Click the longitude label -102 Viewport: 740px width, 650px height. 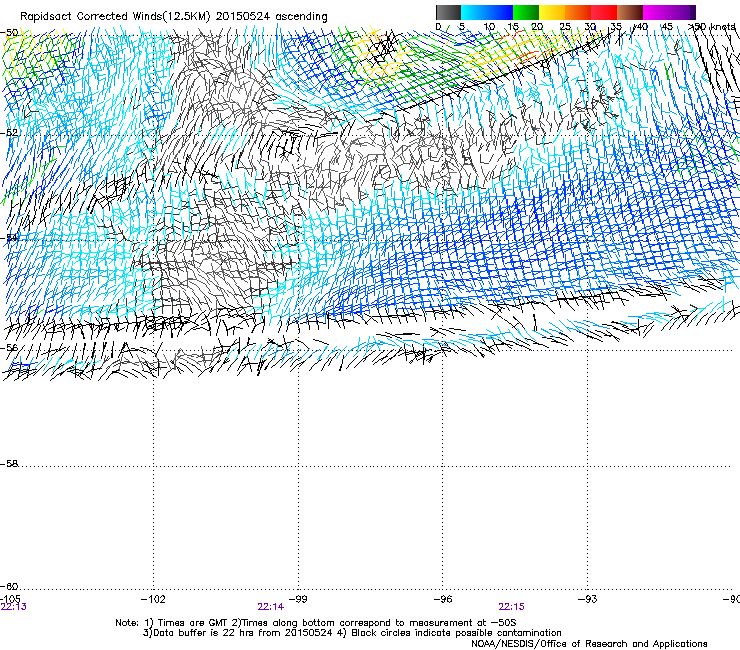(x=153, y=599)
